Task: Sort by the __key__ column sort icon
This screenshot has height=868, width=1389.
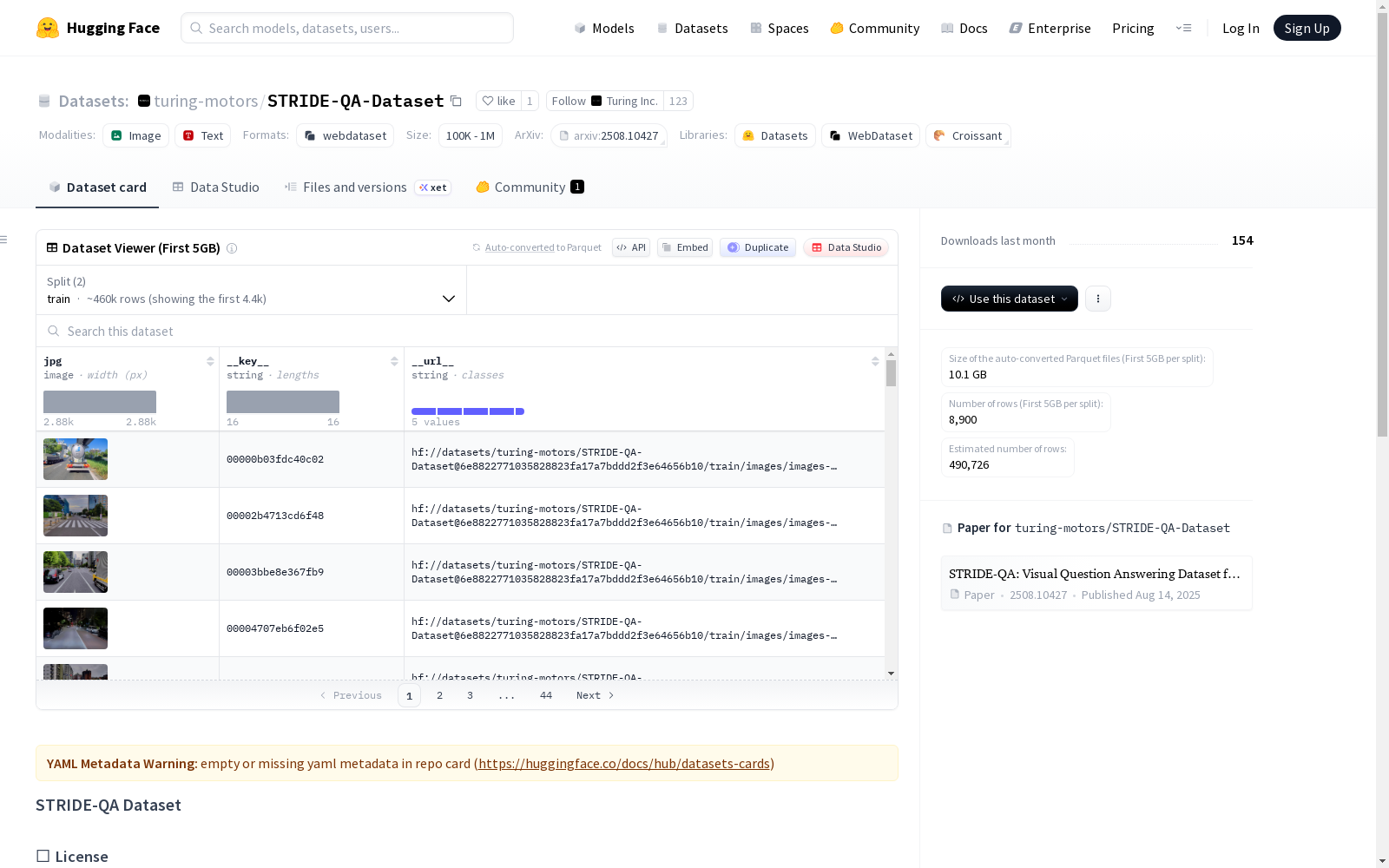Action: click(x=394, y=361)
